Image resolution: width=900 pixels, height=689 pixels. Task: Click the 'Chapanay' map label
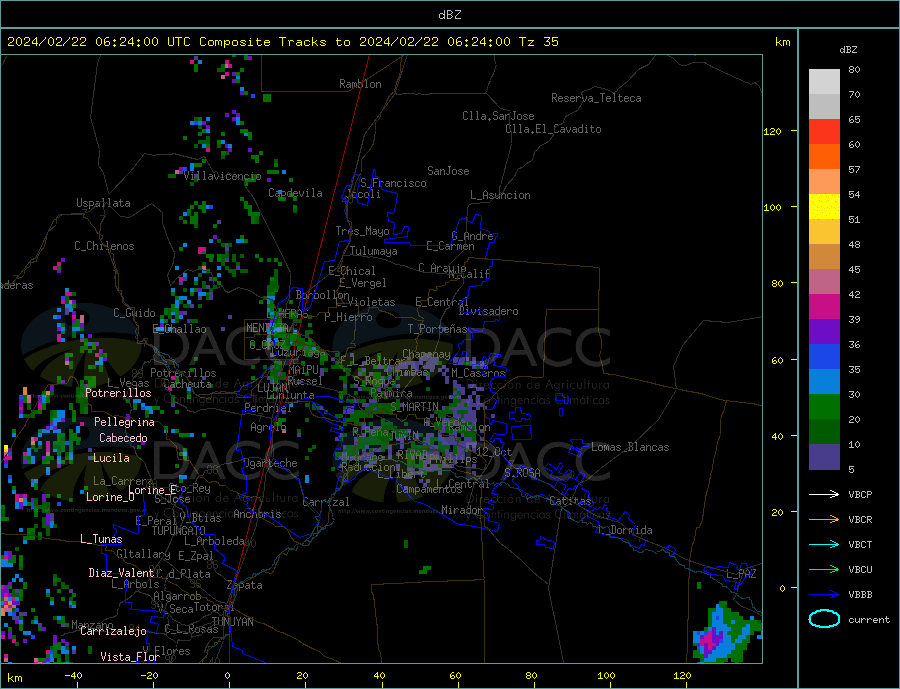[x=426, y=354]
